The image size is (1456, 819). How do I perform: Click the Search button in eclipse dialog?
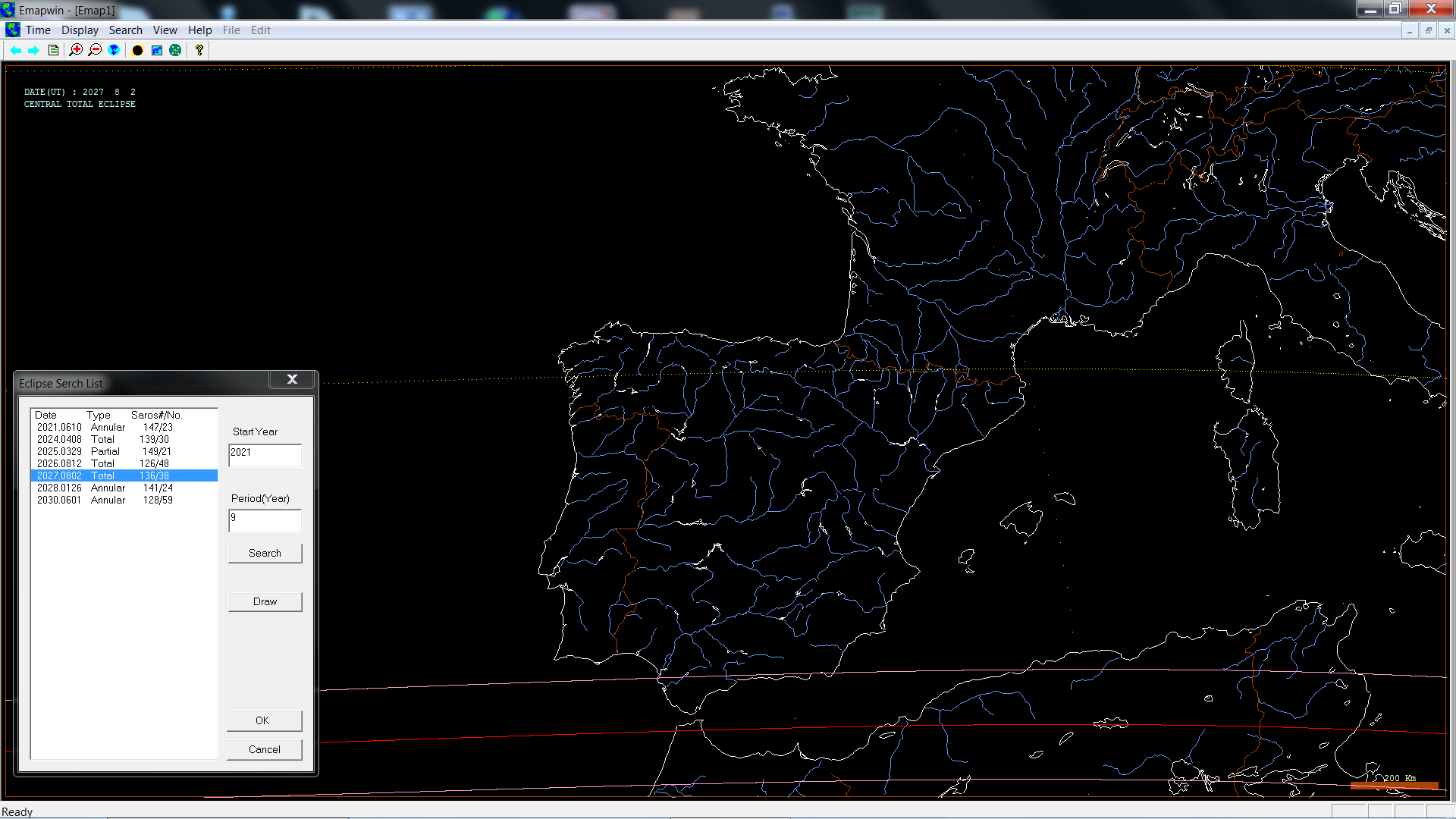tap(265, 553)
